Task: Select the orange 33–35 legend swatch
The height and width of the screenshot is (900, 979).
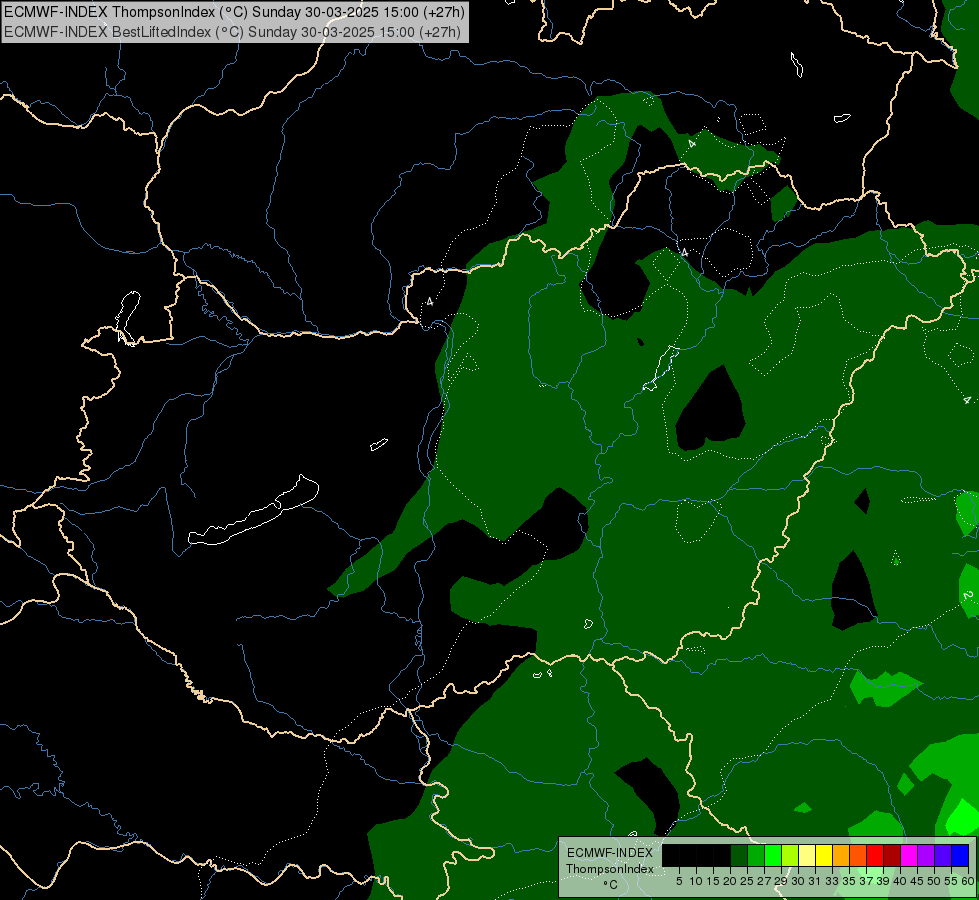Action: tap(841, 855)
